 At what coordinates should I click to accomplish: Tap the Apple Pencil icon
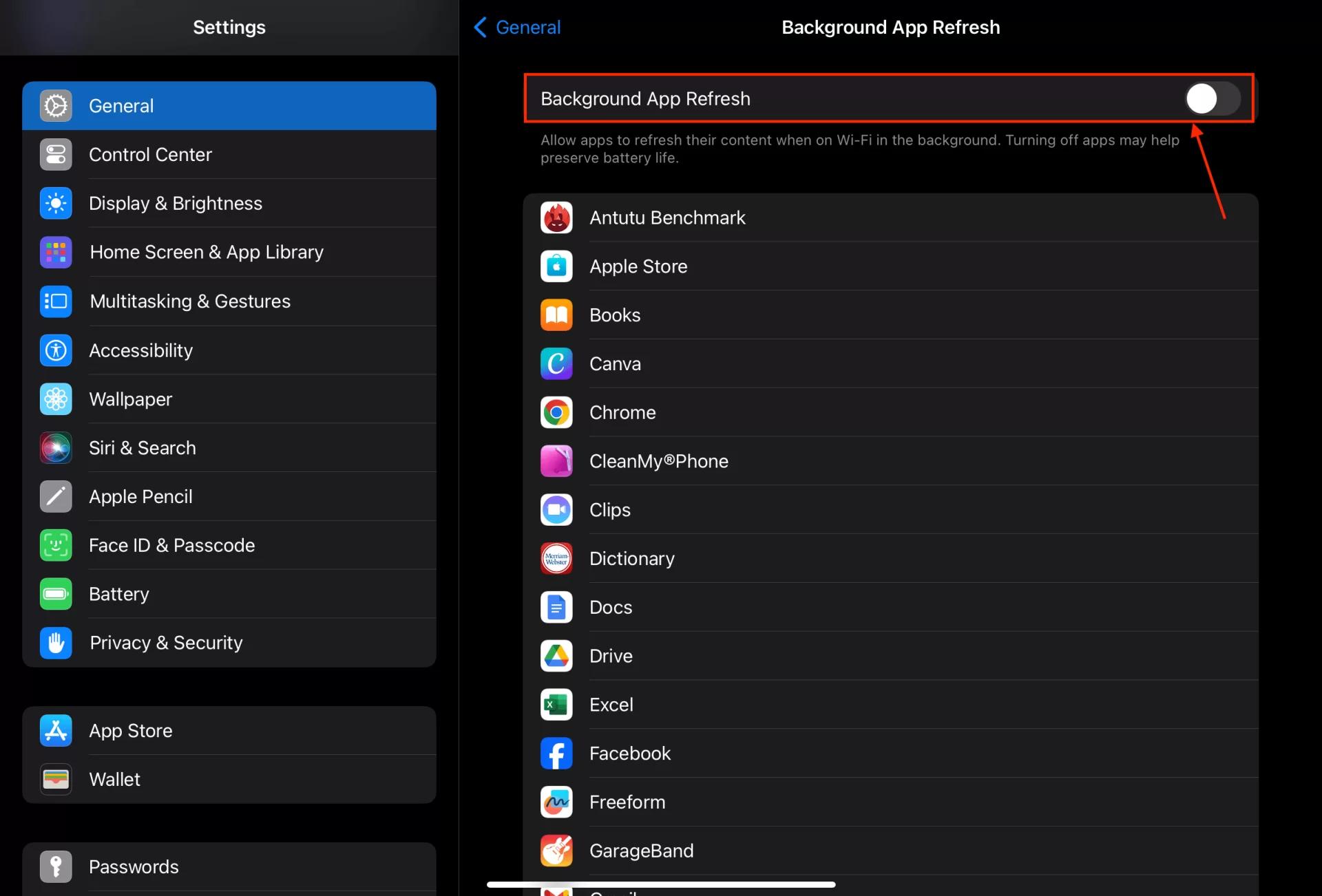pos(56,497)
